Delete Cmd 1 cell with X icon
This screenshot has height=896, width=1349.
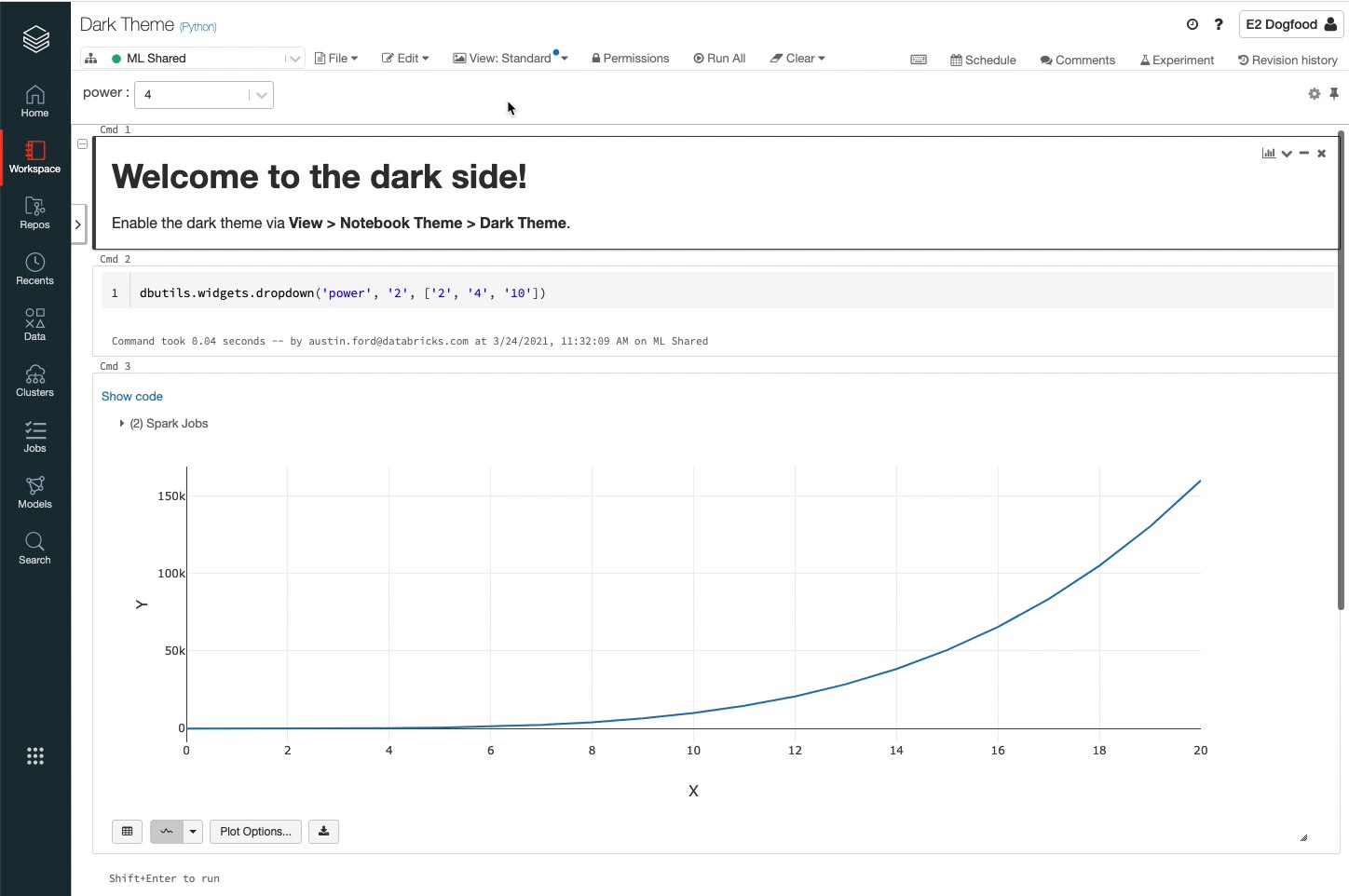pyautogui.click(x=1321, y=154)
